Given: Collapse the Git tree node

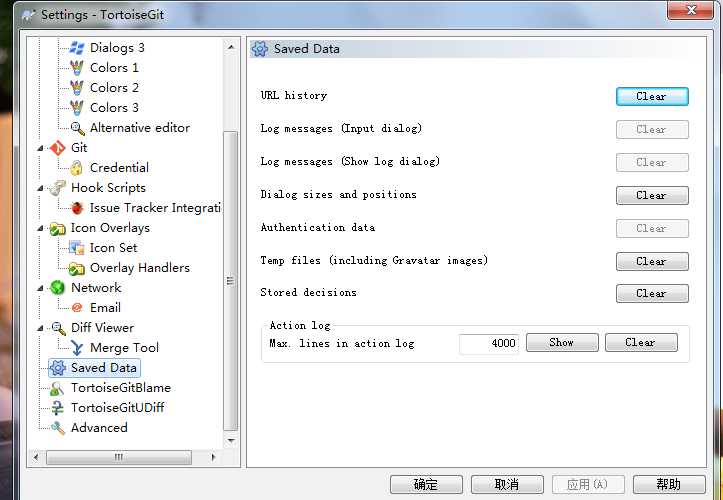Looking at the screenshot, I should pos(40,148).
